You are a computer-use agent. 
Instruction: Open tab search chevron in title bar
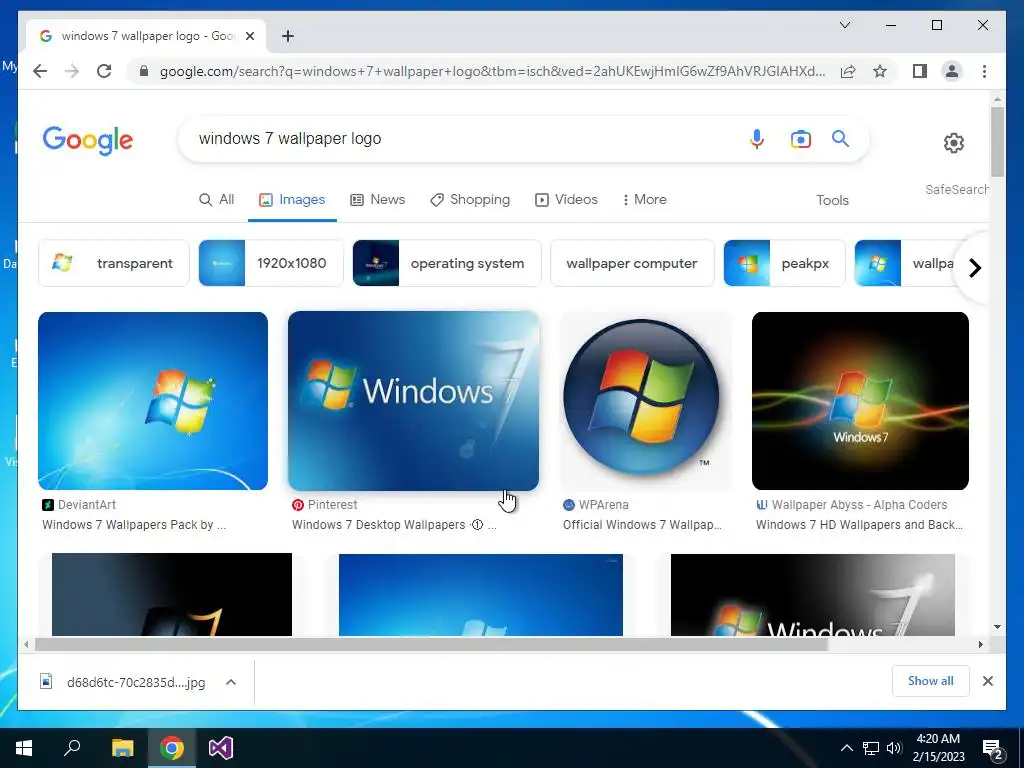844,25
